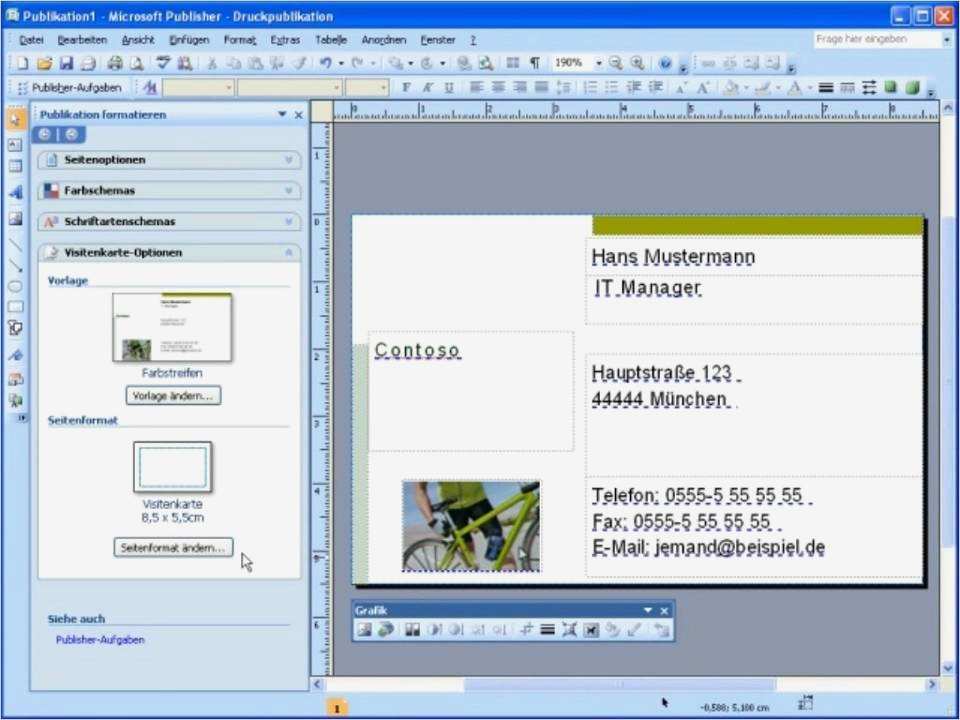Open the Einfügen menu
960x720 pixels.
tap(189, 40)
